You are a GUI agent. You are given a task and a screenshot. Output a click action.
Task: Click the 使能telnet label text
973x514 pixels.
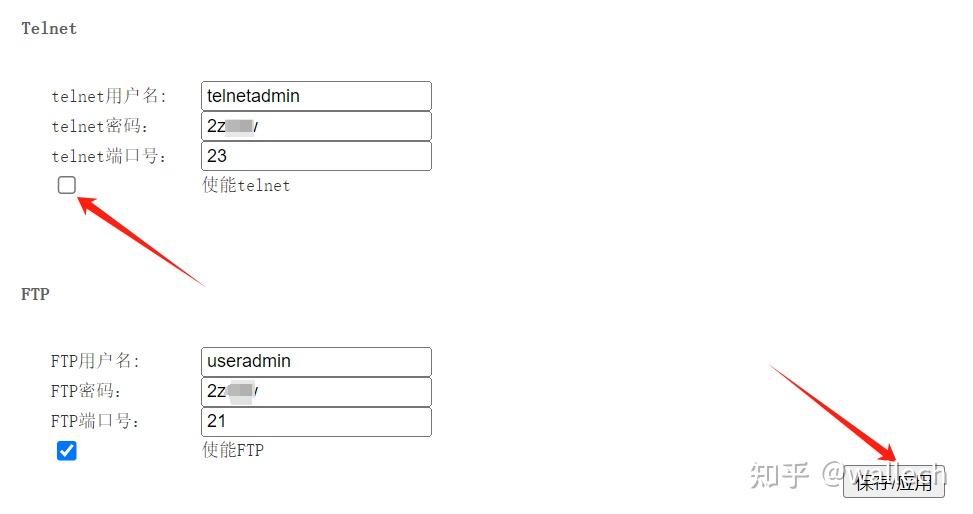[246, 185]
